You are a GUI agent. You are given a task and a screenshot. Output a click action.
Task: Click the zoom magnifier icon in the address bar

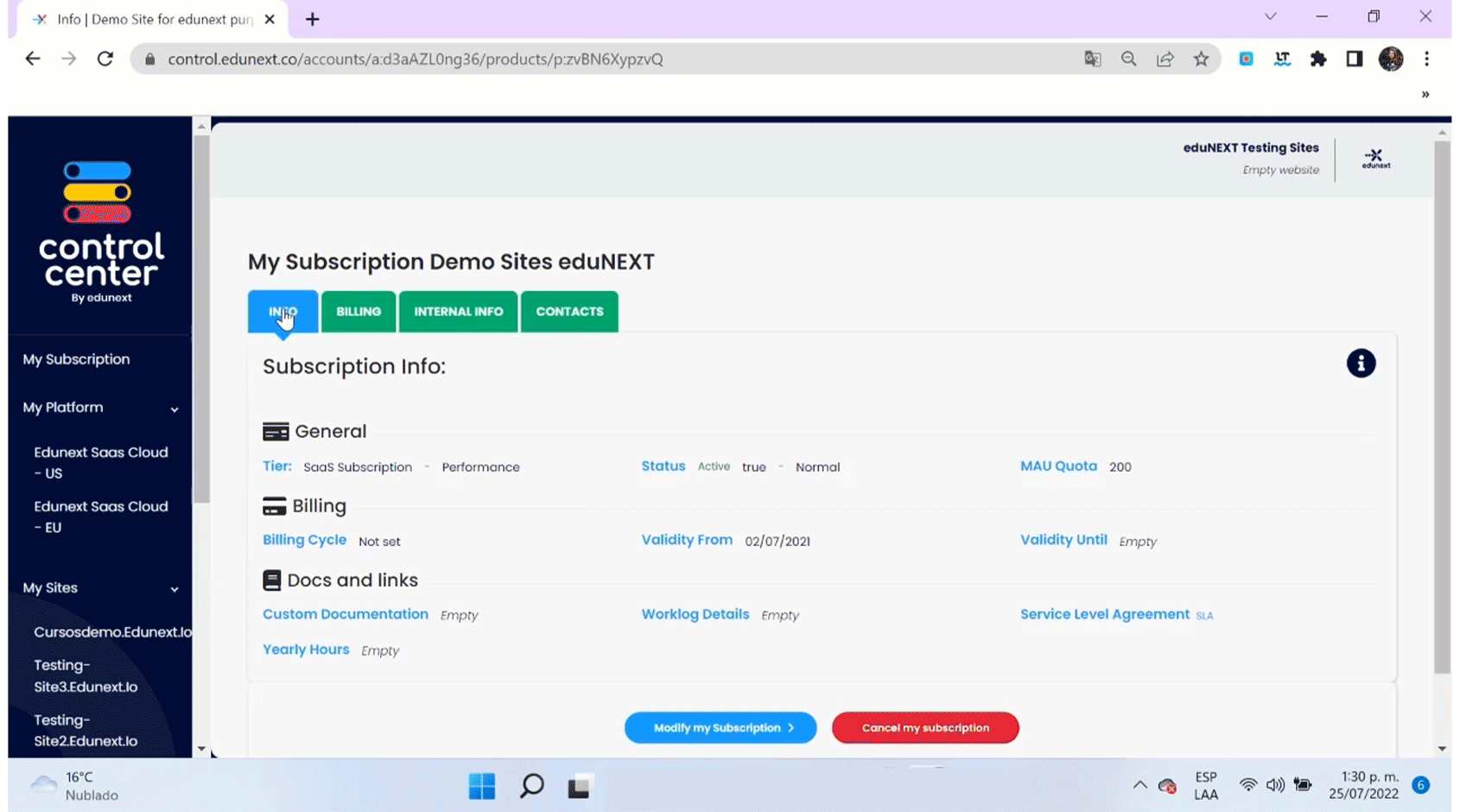coord(1129,59)
